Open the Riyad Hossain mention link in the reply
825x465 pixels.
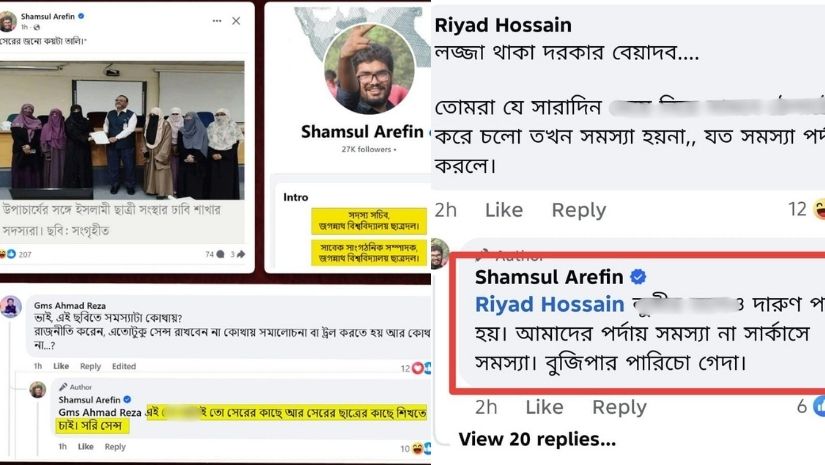point(549,305)
